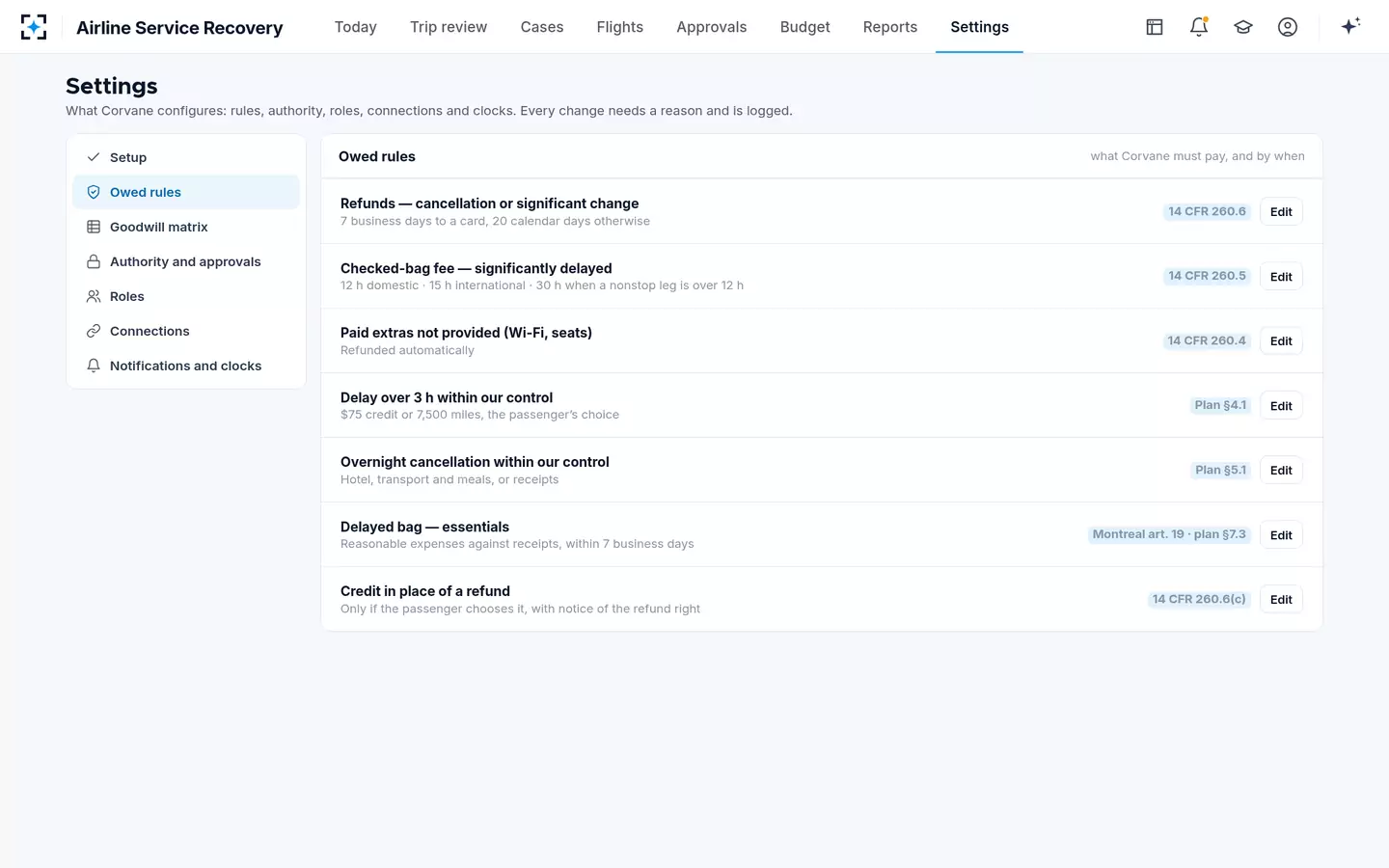1389x868 pixels.
Task: Select the Settings tab
Action: point(979,27)
